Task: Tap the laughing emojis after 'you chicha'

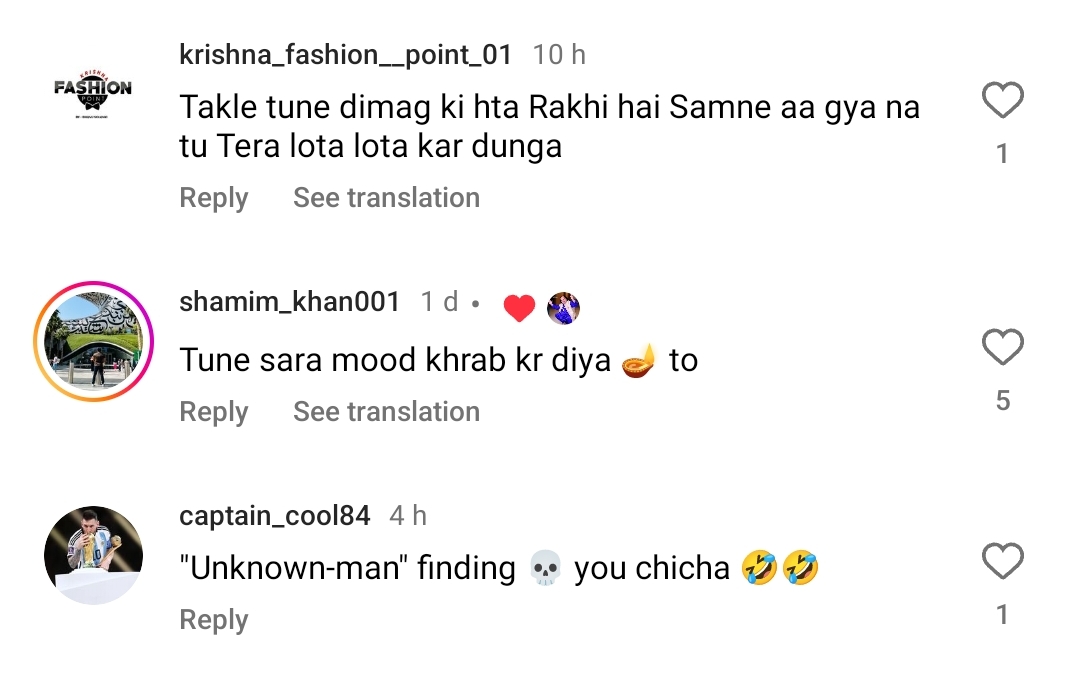Action: (x=780, y=570)
